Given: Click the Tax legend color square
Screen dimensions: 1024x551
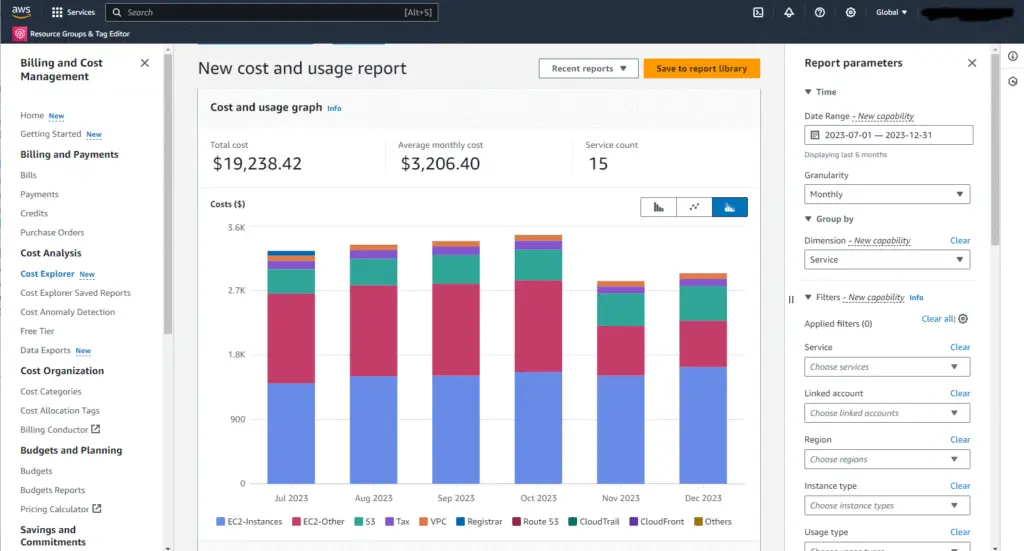Looking at the screenshot, I should (x=389, y=522).
